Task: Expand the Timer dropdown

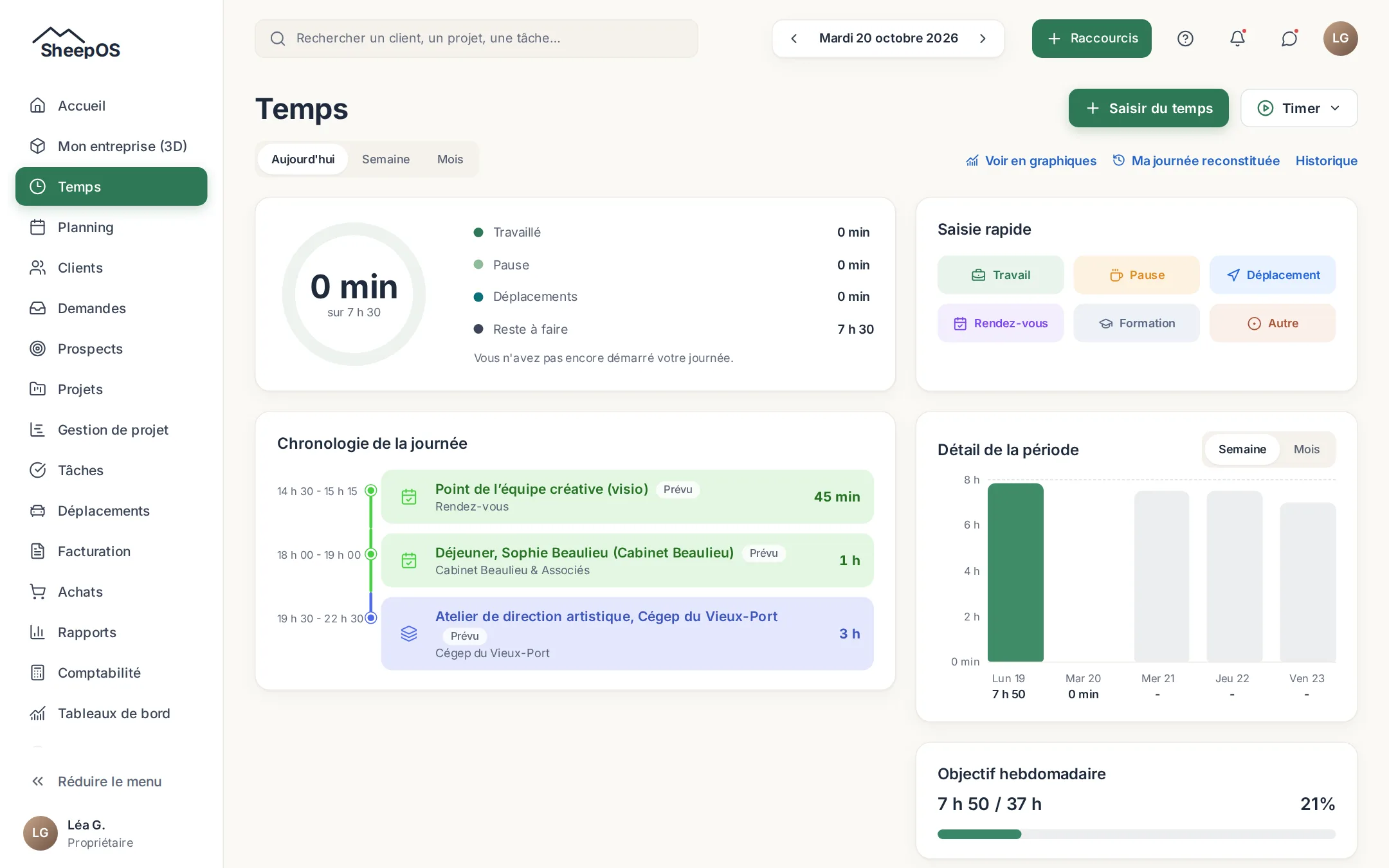Action: pos(1299,108)
